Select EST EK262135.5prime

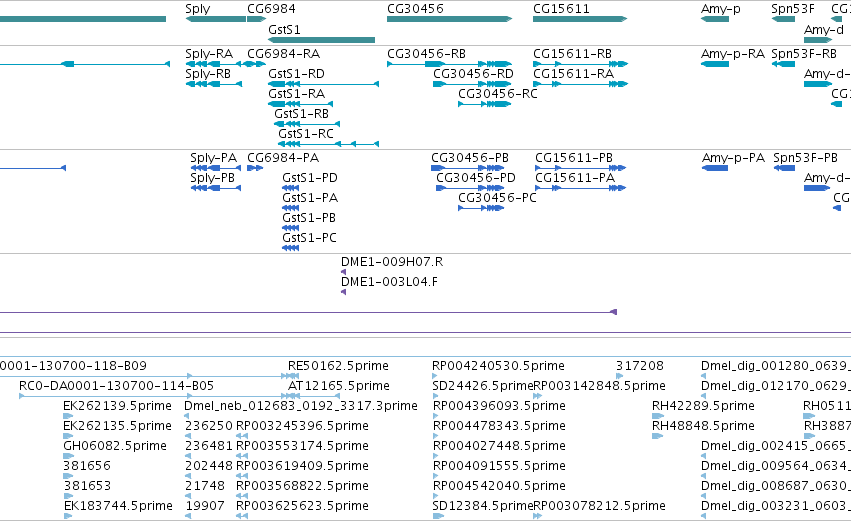[x=117, y=426]
